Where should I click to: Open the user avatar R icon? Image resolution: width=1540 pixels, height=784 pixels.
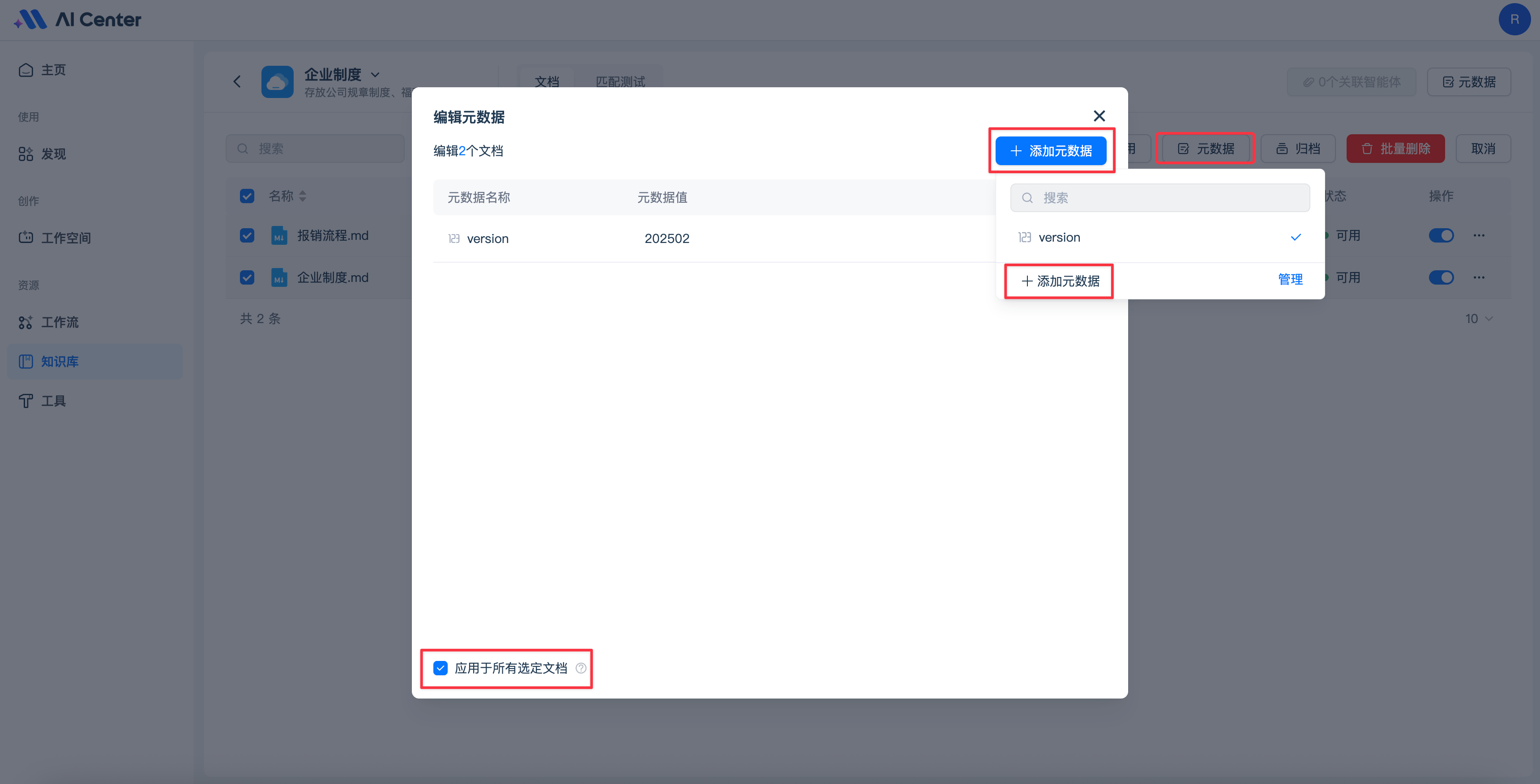[1514, 19]
